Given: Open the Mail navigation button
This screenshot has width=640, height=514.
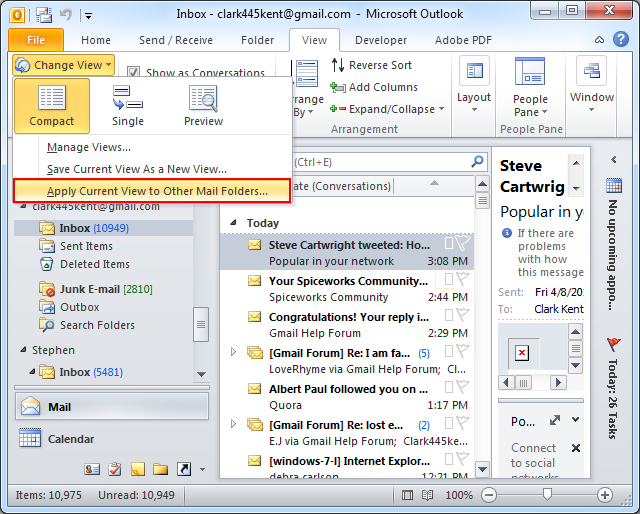Looking at the screenshot, I should [112, 407].
